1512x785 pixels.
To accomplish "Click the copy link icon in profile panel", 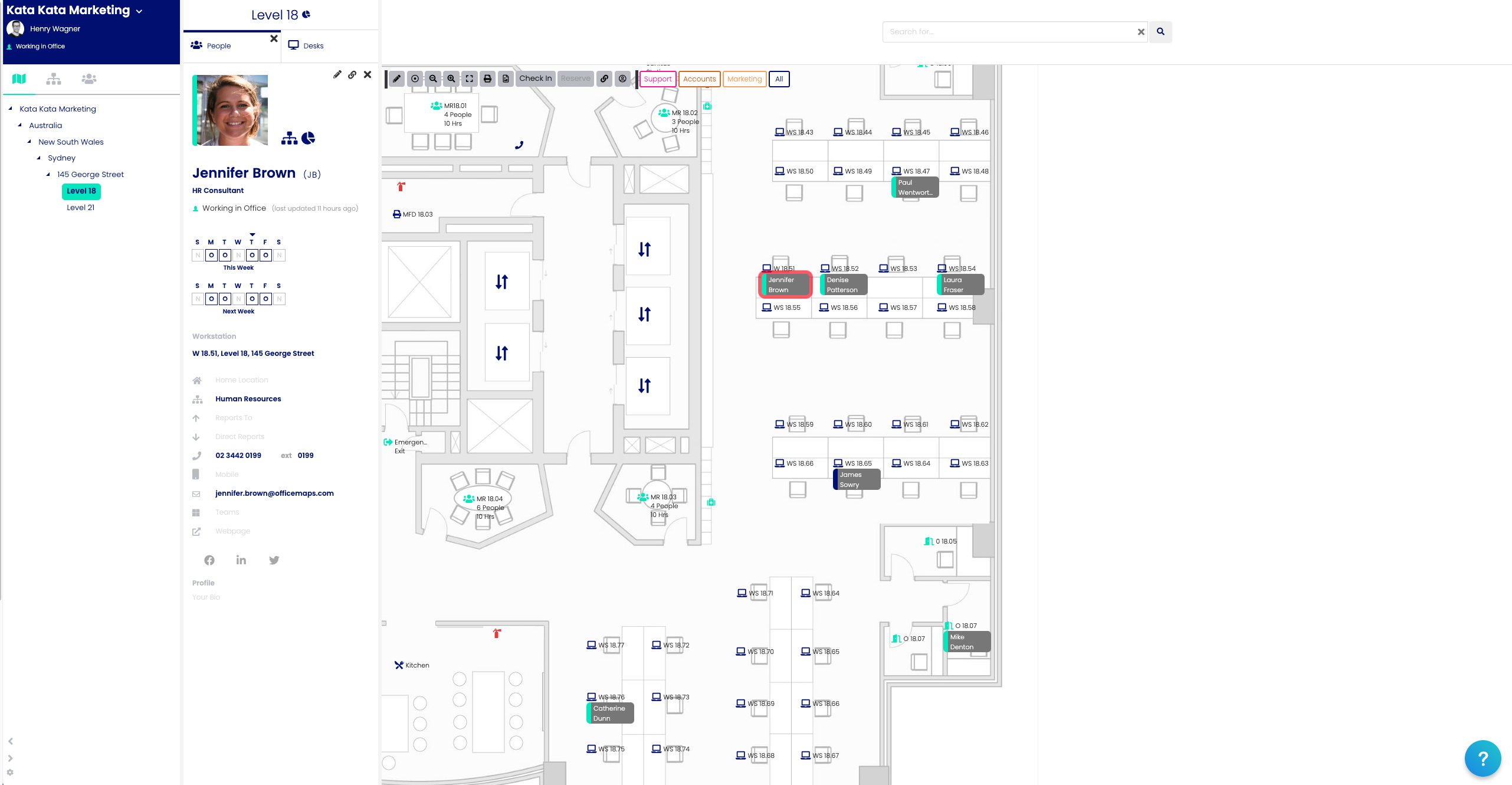I will pyautogui.click(x=352, y=75).
